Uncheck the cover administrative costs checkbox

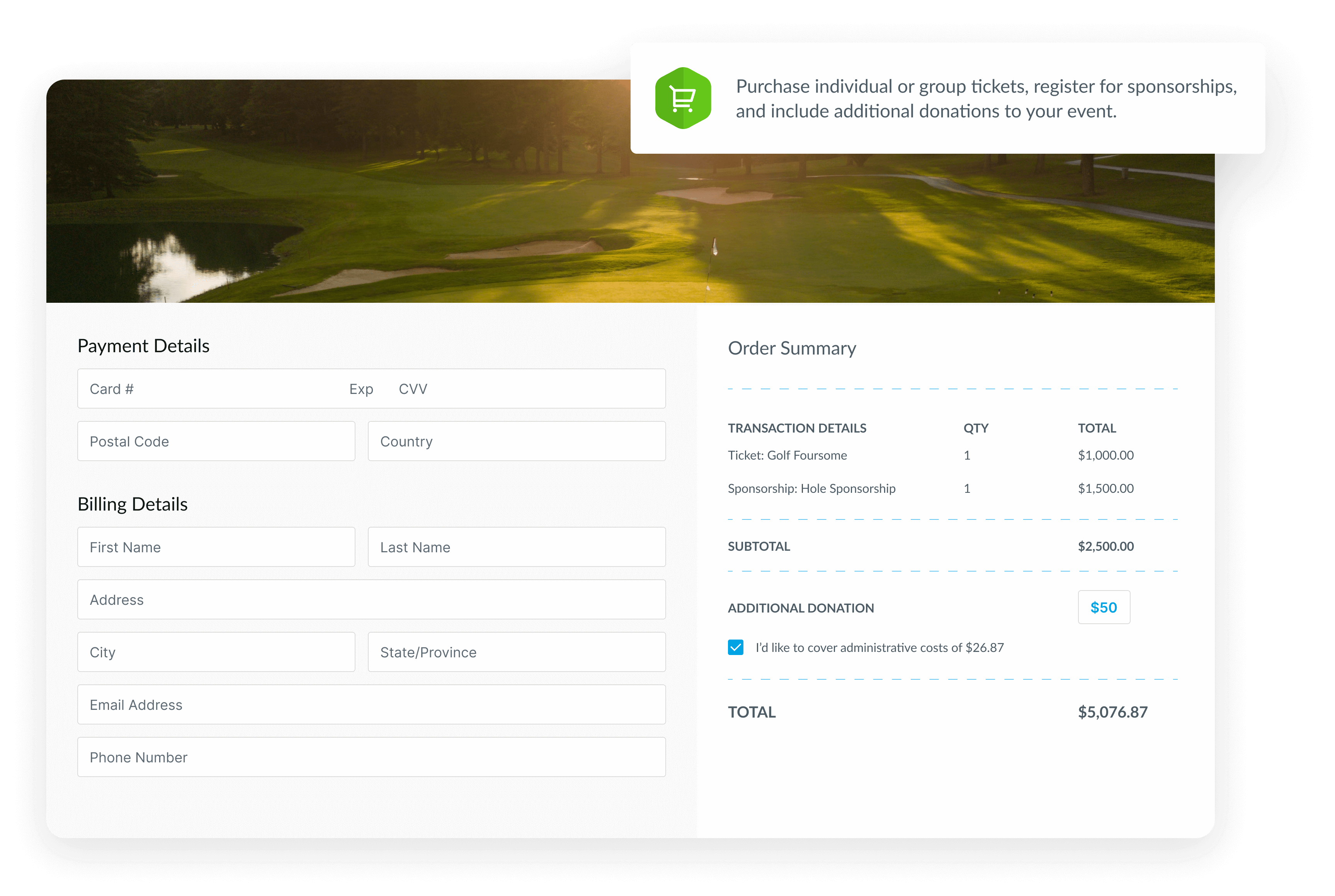click(x=735, y=647)
